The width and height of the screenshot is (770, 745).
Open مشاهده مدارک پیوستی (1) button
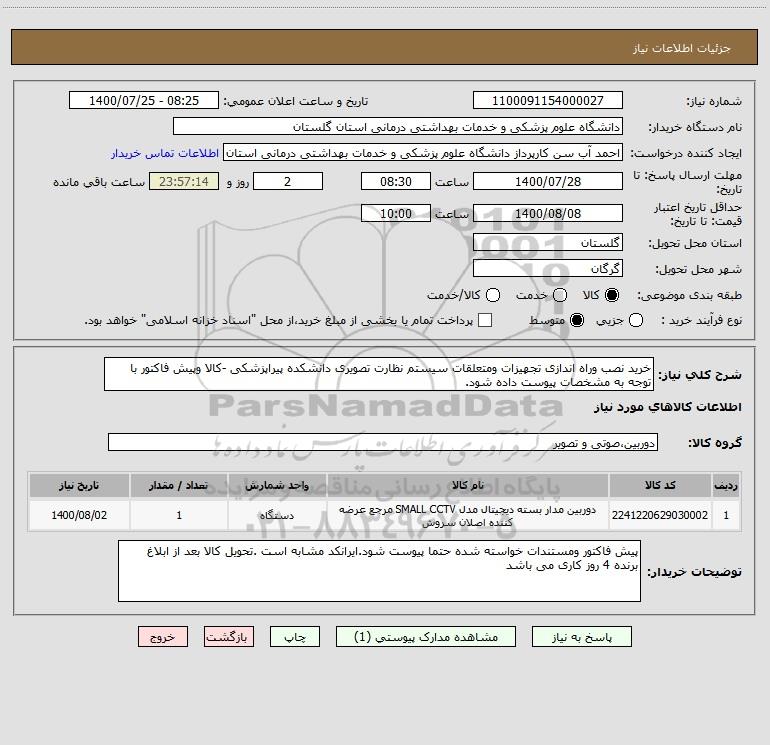(426, 637)
